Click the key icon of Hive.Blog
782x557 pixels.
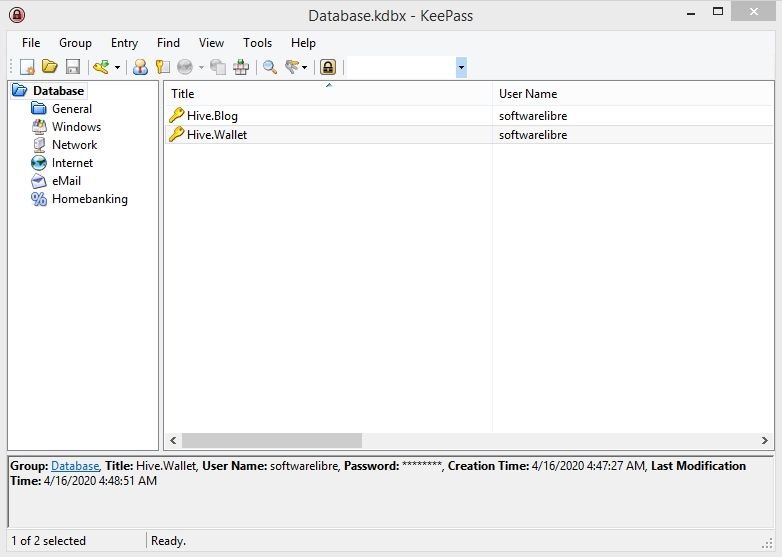click(x=177, y=115)
